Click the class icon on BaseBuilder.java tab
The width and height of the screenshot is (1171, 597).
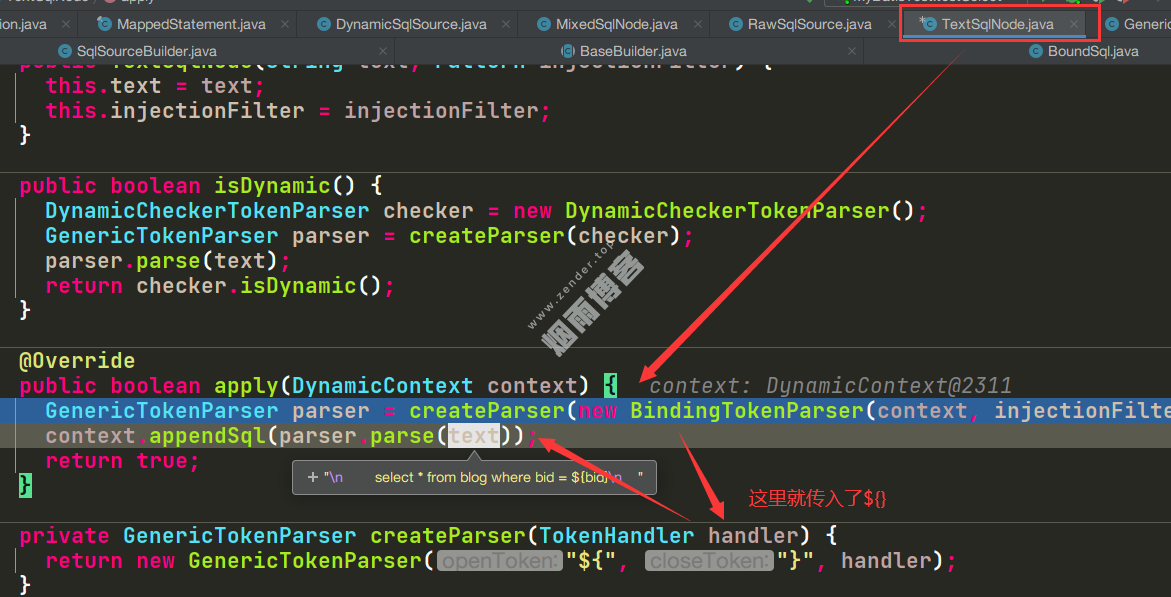click(568, 50)
